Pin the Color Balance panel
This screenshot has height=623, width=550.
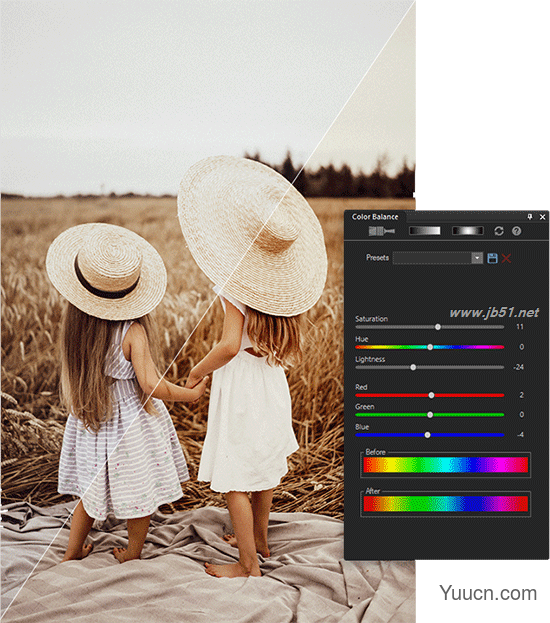(530, 217)
